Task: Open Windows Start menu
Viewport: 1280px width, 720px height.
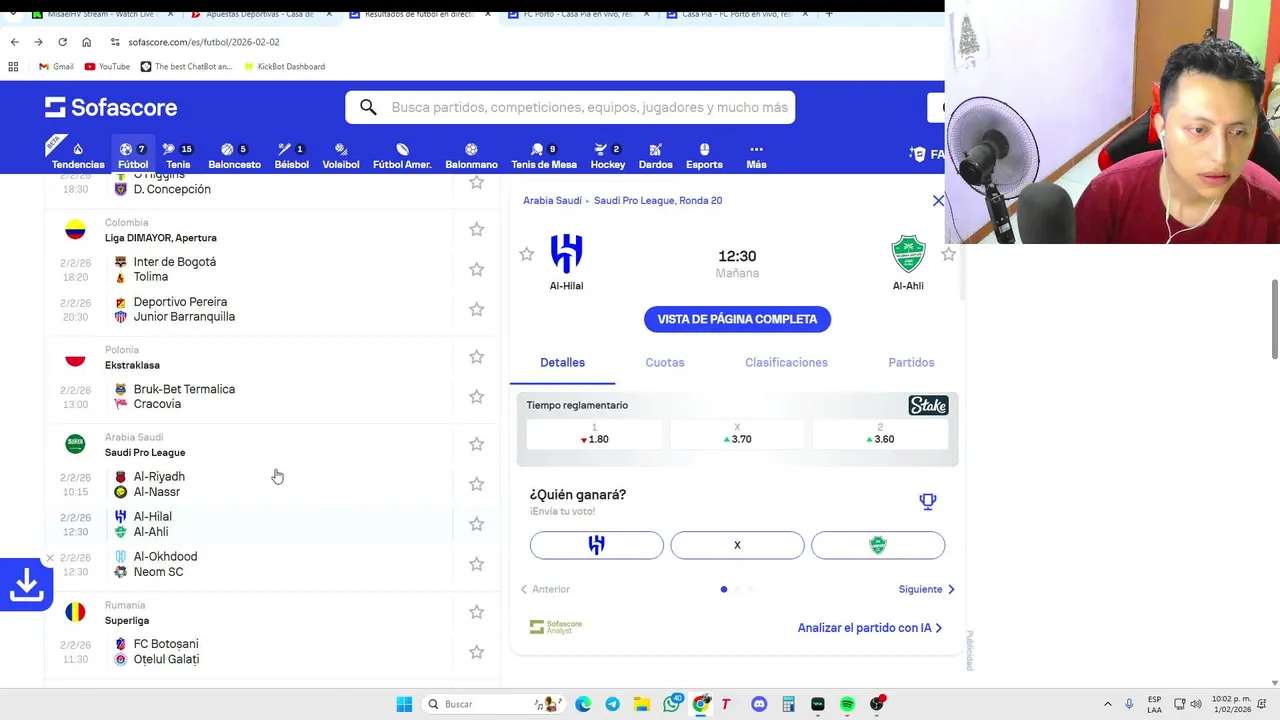Action: click(404, 704)
